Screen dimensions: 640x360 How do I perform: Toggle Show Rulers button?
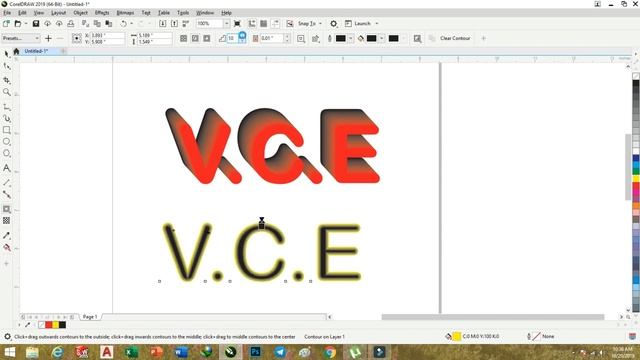[252, 24]
